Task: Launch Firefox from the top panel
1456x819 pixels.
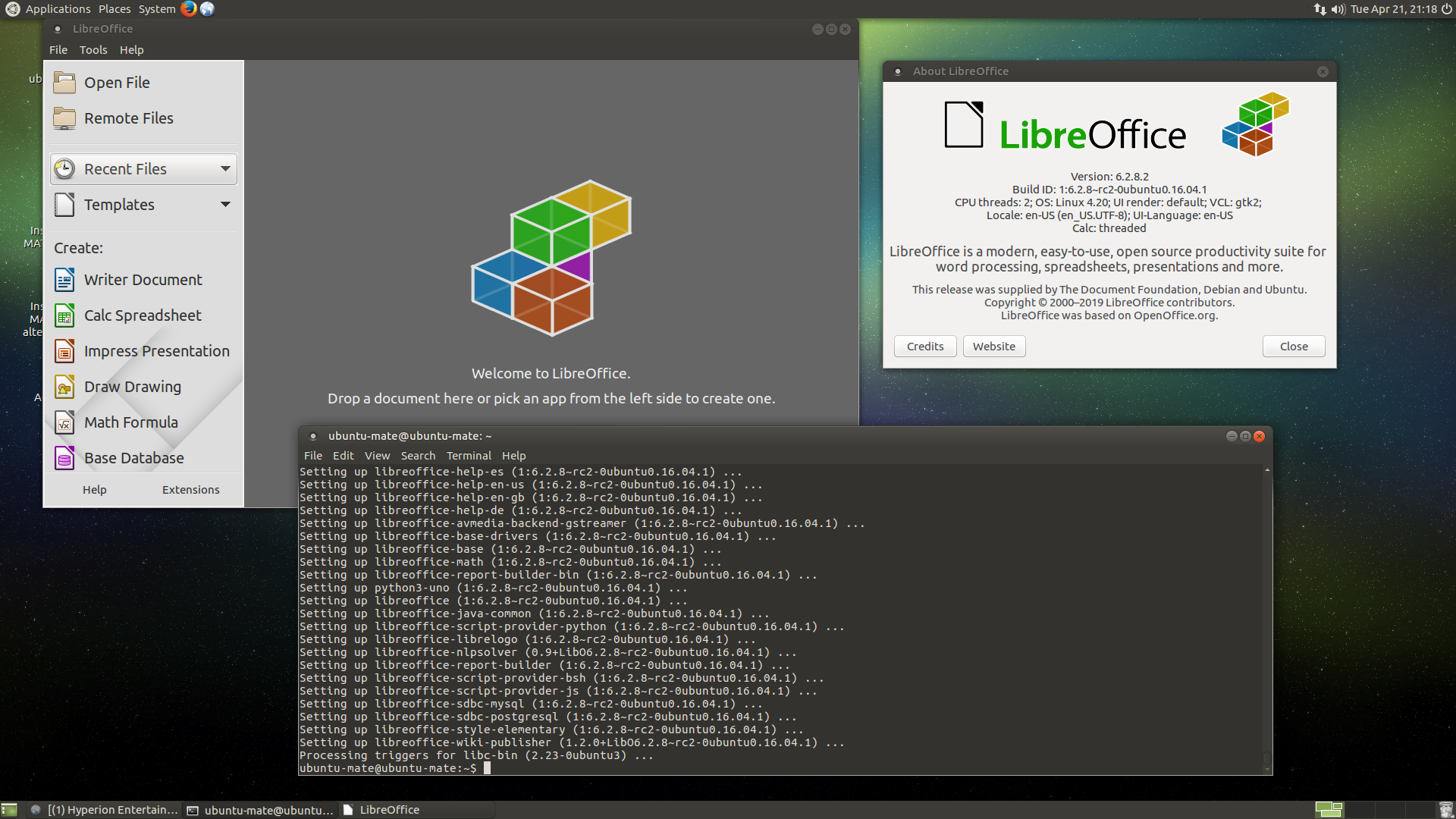Action: click(x=189, y=9)
